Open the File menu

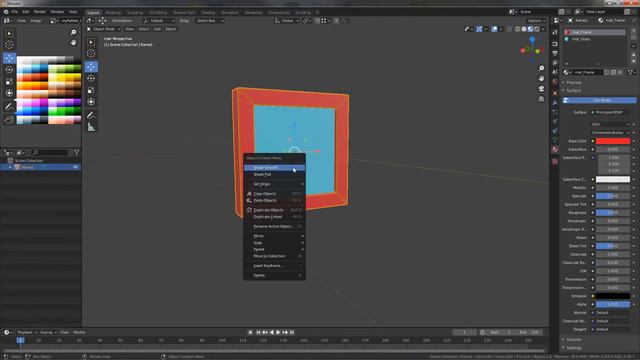(x=15, y=12)
